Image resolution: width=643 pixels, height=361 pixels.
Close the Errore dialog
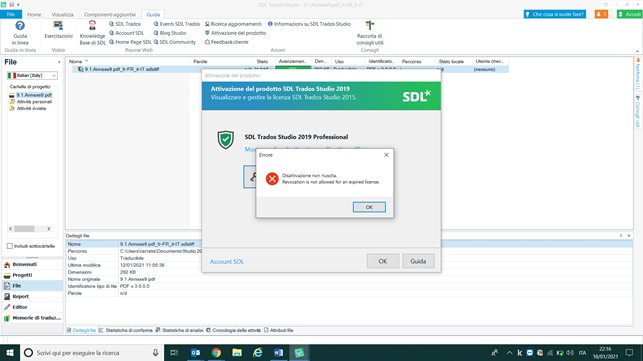point(386,155)
